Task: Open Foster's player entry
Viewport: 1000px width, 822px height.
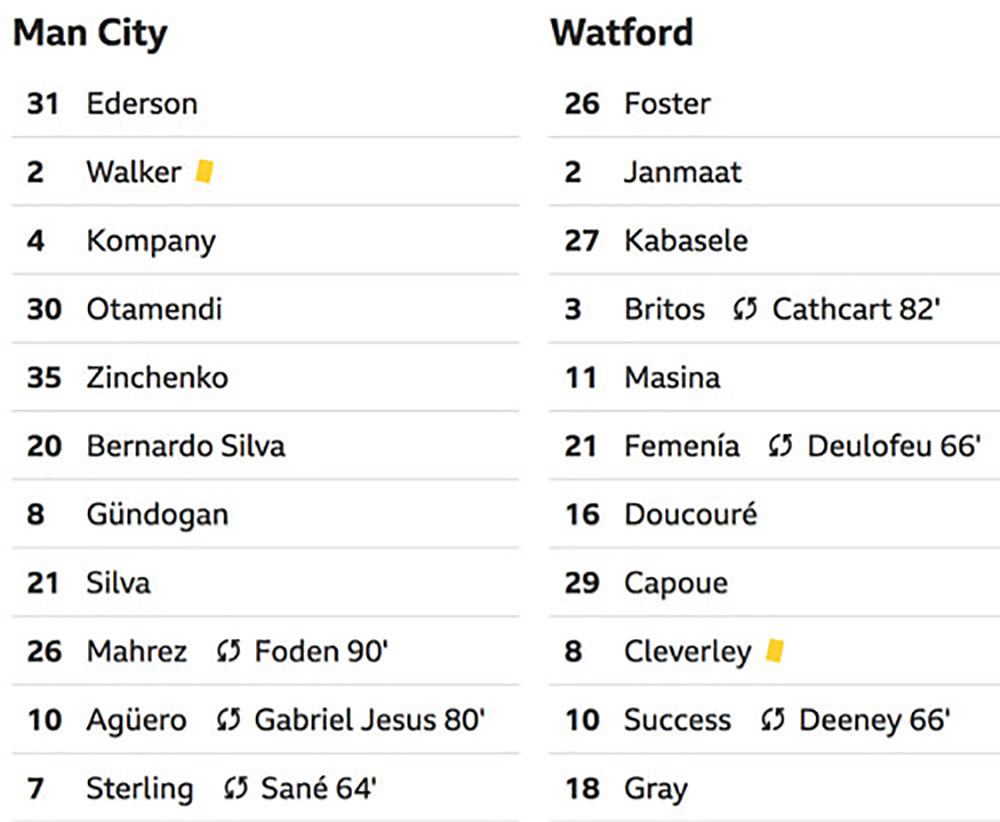Action: [x=774, y=103]
